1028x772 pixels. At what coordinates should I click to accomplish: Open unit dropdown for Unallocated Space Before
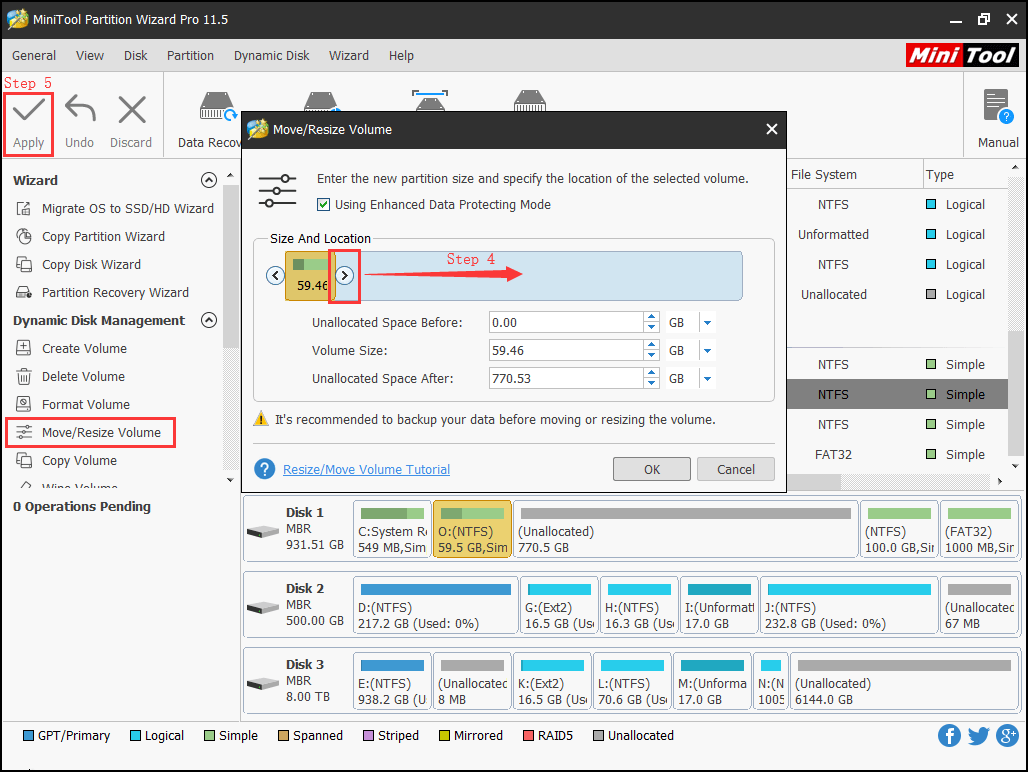[707, 322]
